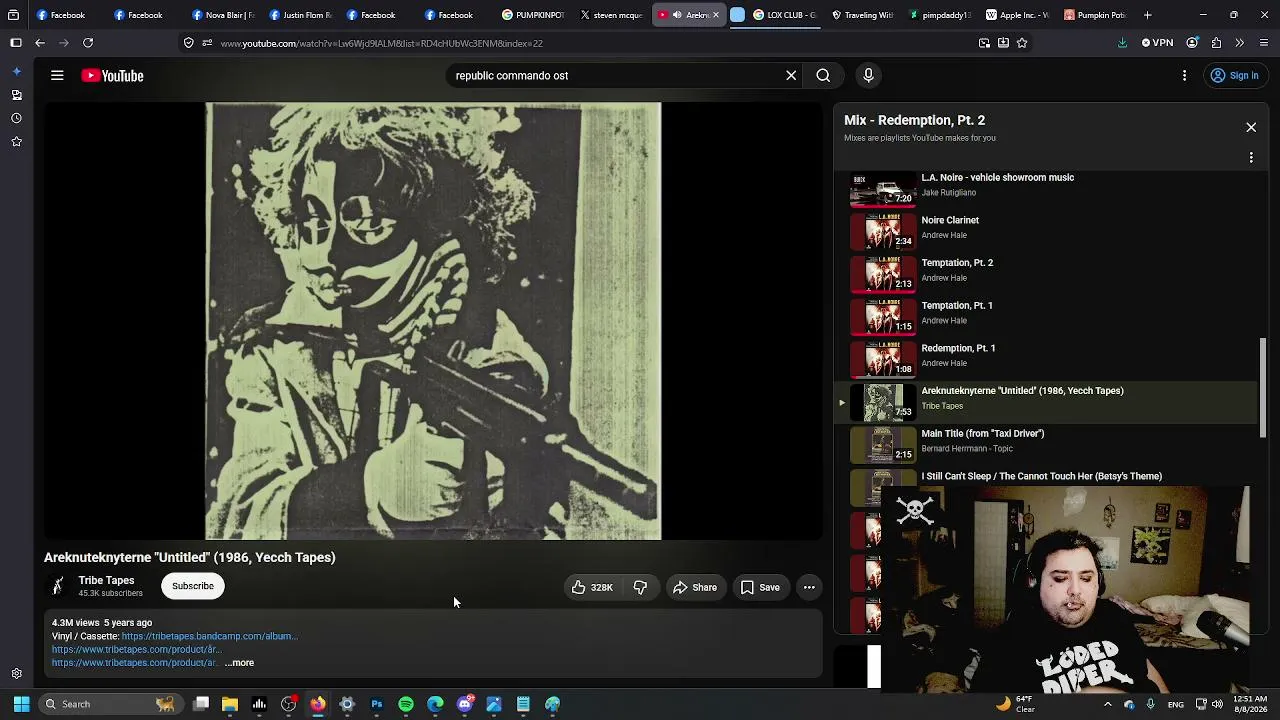The height and width of the screenshot is (720, 1280).
Task: Bookmark this page with the star icon
Action: 1021,43
